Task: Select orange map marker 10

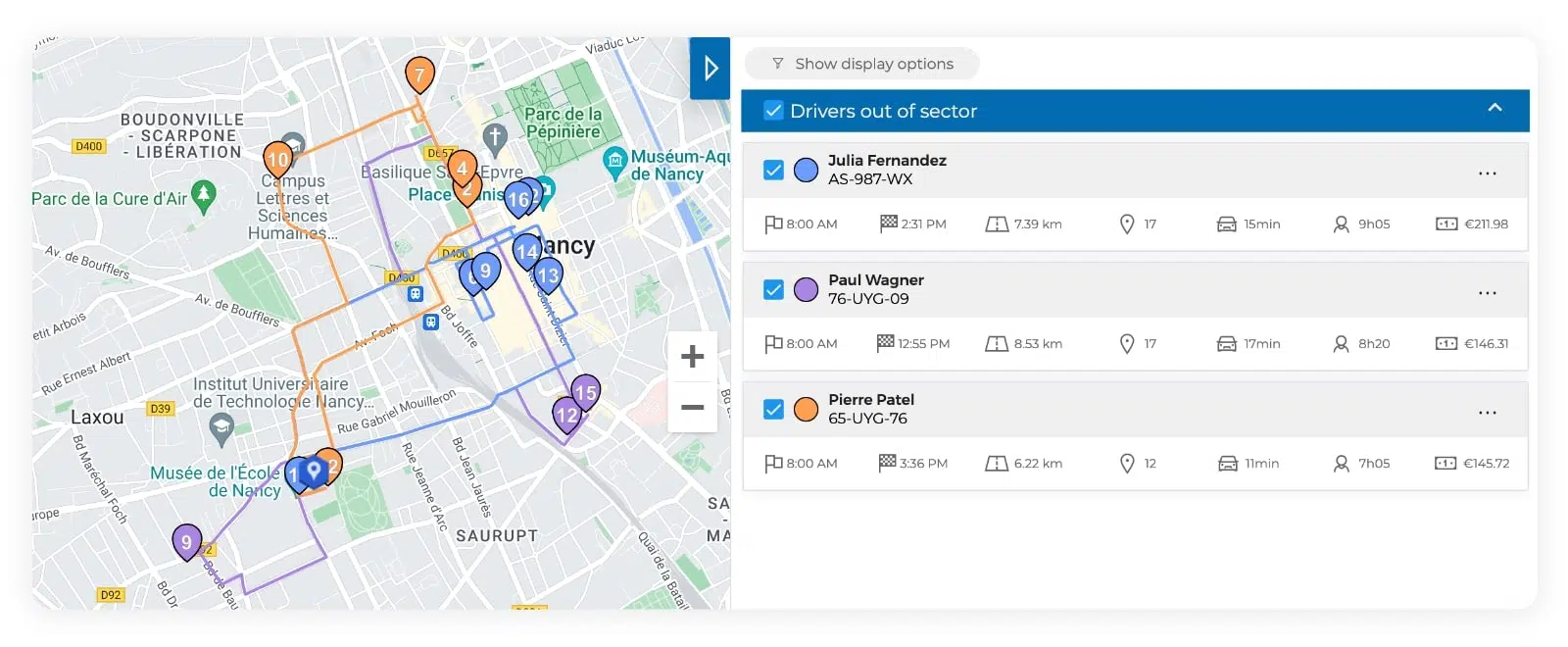Action: click(x=278, y=159)
